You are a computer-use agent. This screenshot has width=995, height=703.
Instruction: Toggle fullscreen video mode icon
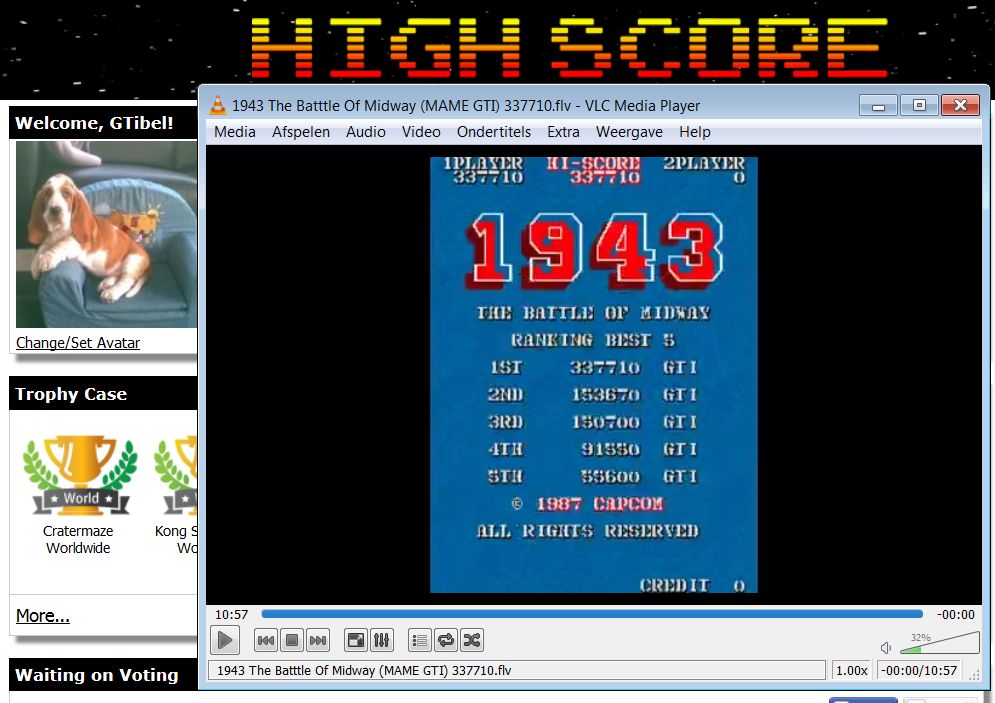(x=356, y=640)
